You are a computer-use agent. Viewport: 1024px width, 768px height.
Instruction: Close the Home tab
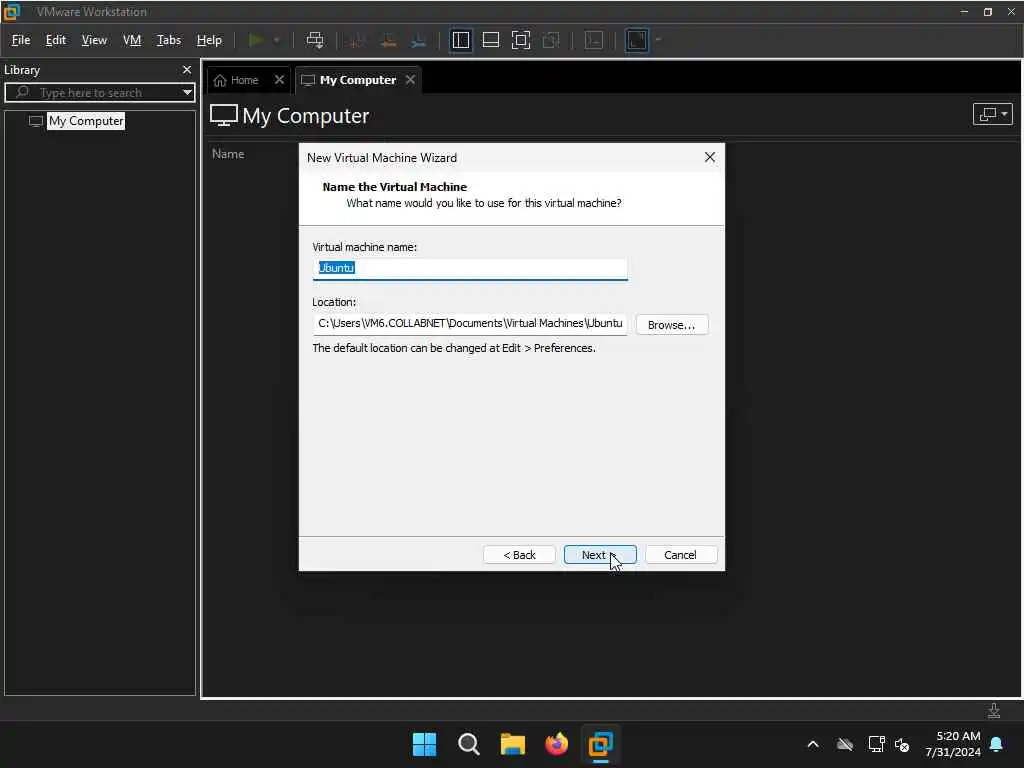tap(280, 80)
